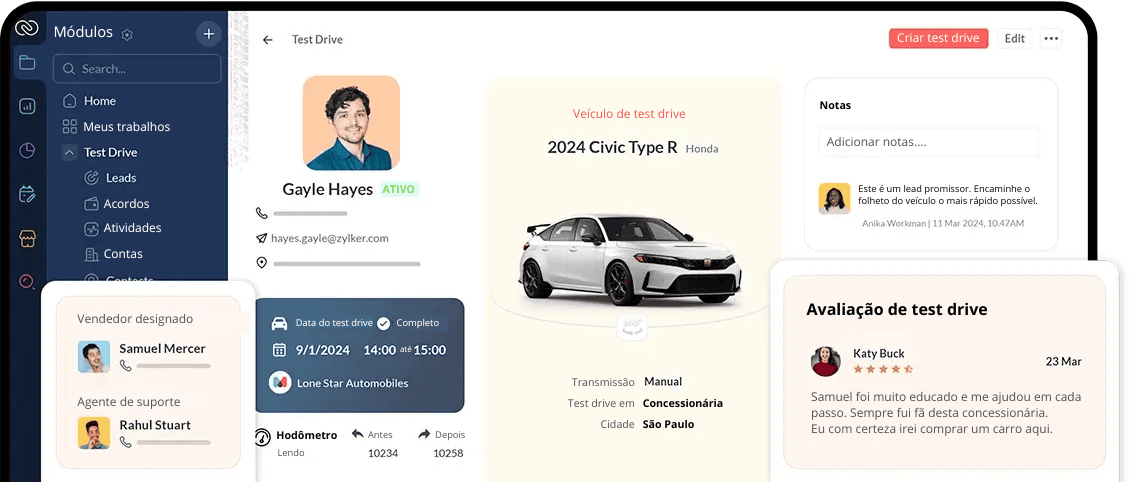Open the pie chart analytics icon
Image resolution: width=1130 pixels, height=482 pixels.
tap(27, 150)
